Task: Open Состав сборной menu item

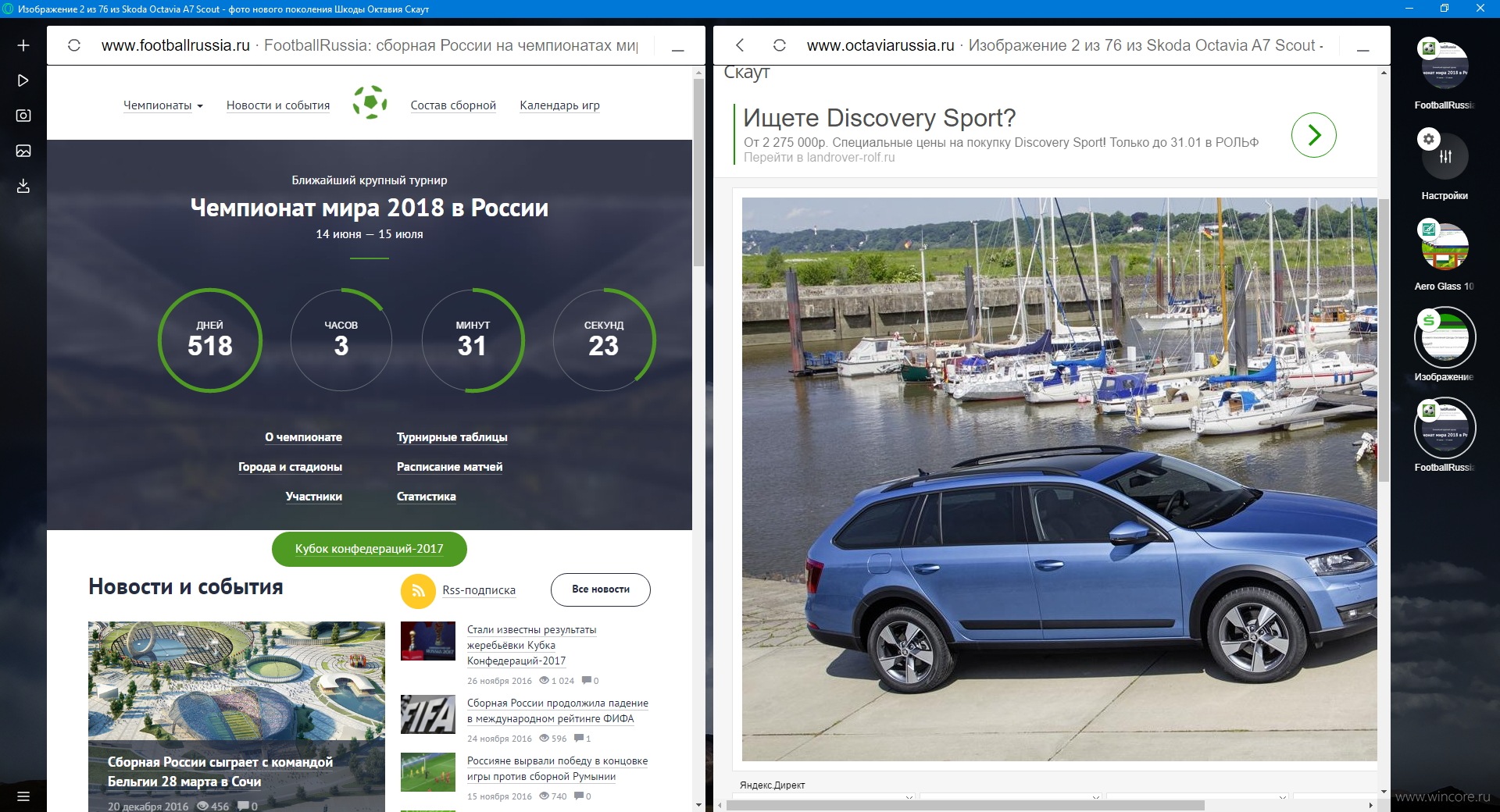Action: tap(453, 105)
